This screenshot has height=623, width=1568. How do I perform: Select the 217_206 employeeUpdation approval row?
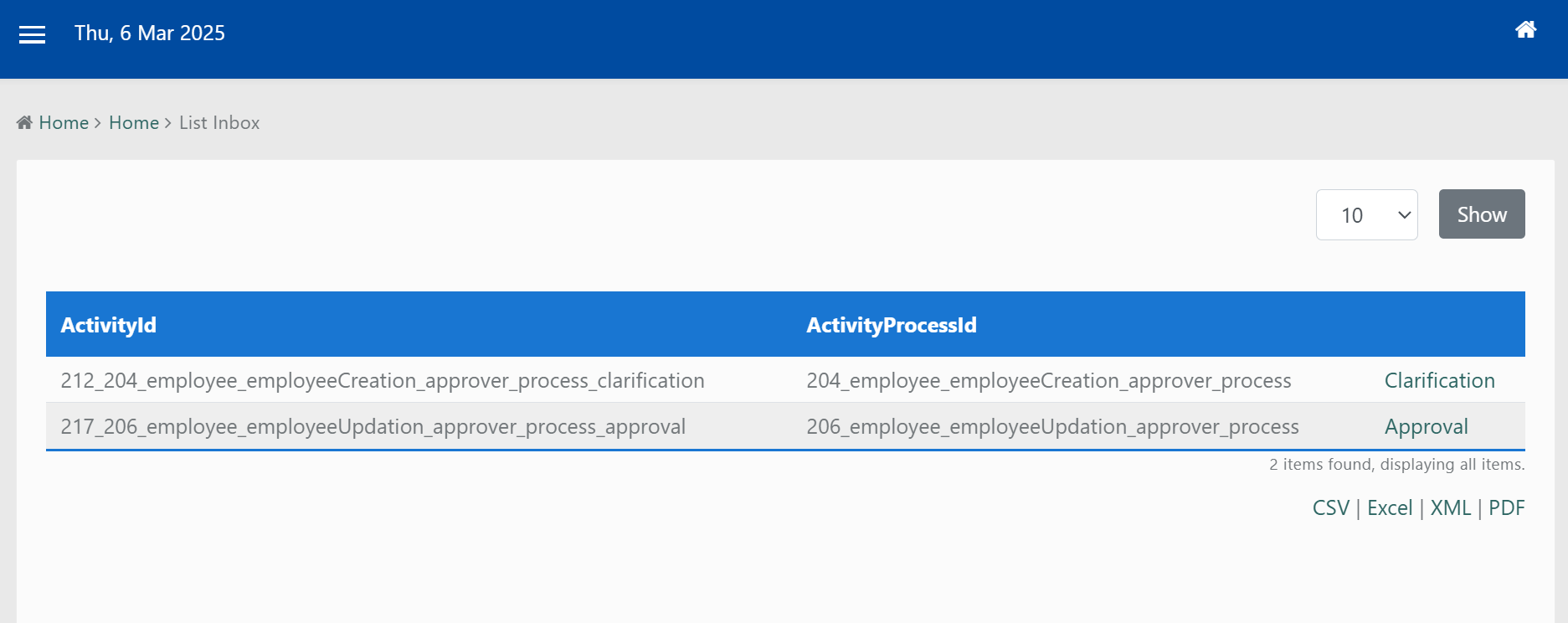tap(785, 426)
